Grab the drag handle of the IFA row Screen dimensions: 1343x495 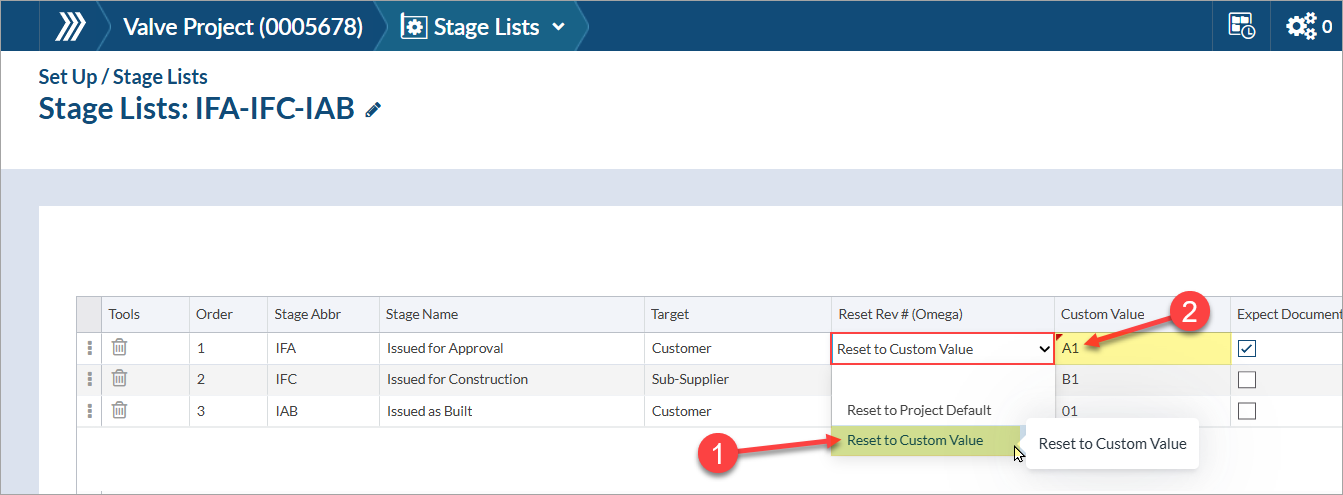point(90,348)
